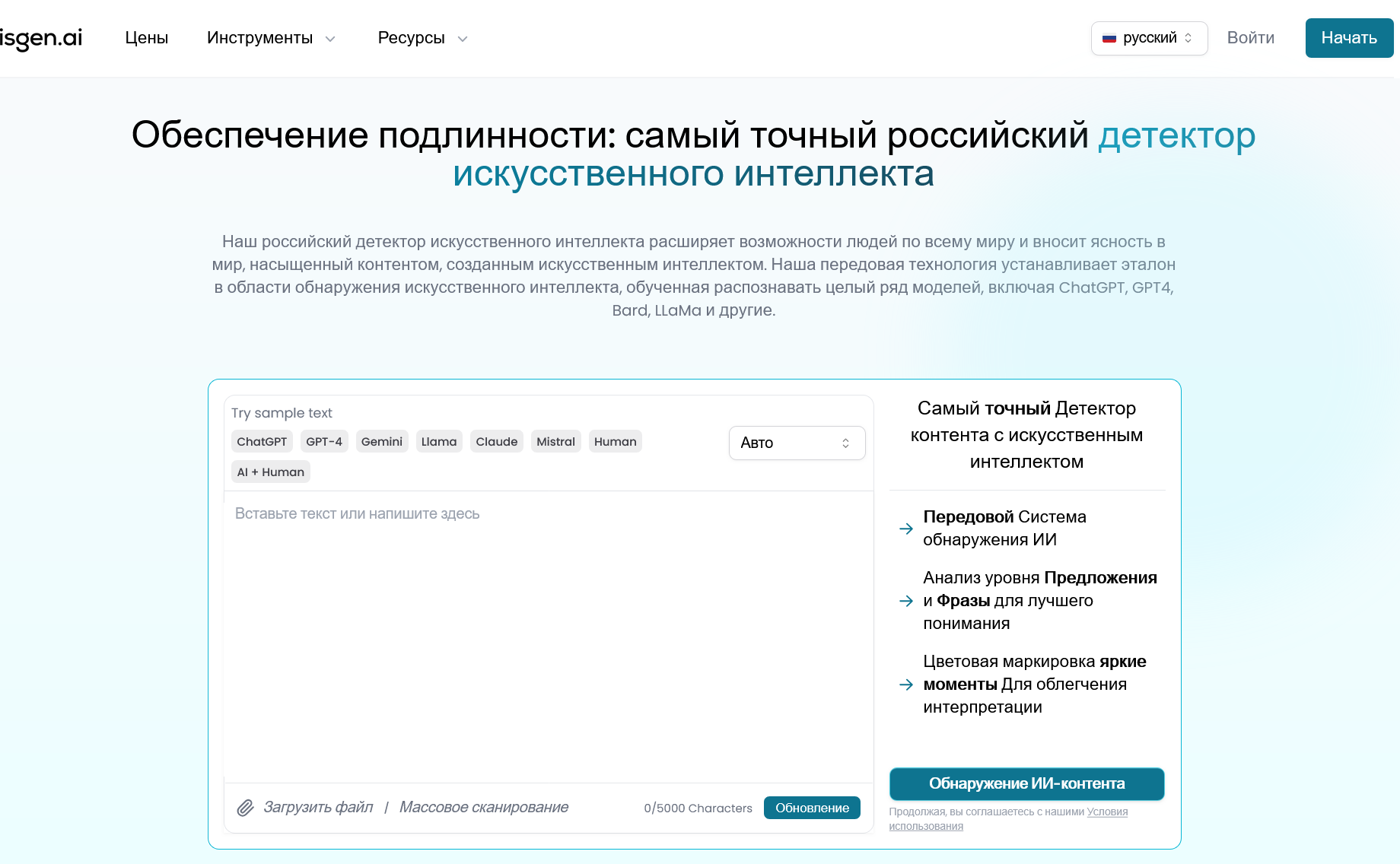Click the isgen.ai logo
The width and height of the screenshot is (1400, 864).
(42, 37)
